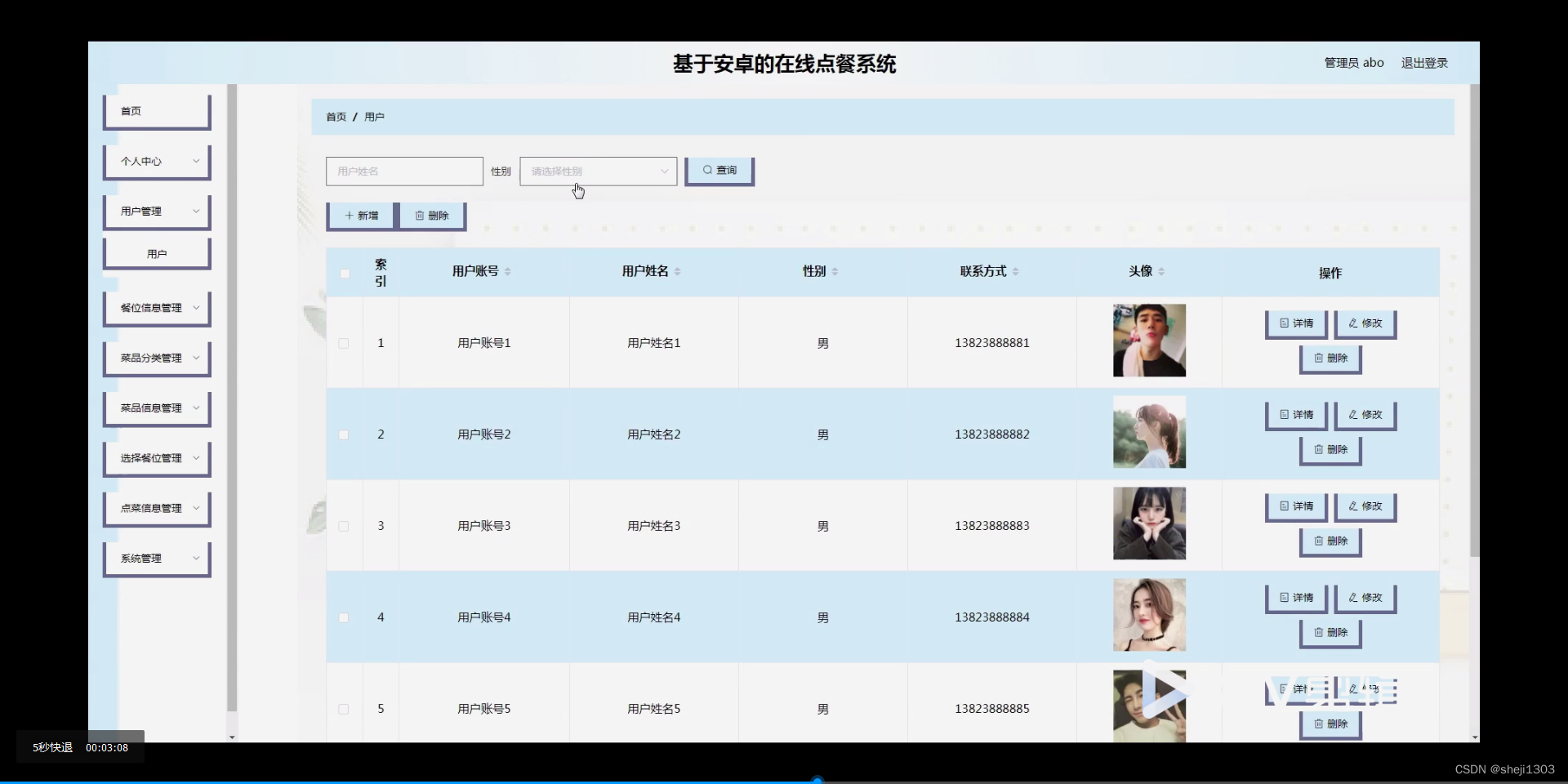Check the checkbox for row index 1

point(344,343)
